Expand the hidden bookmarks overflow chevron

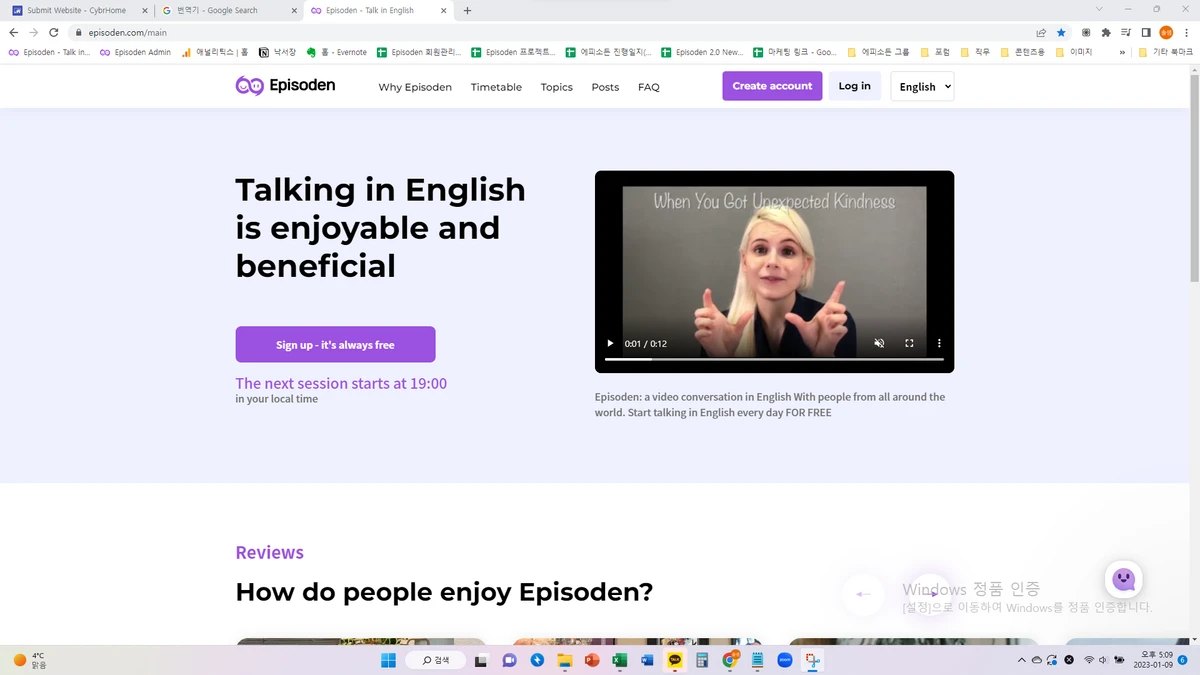click(x=1122, y=52)
